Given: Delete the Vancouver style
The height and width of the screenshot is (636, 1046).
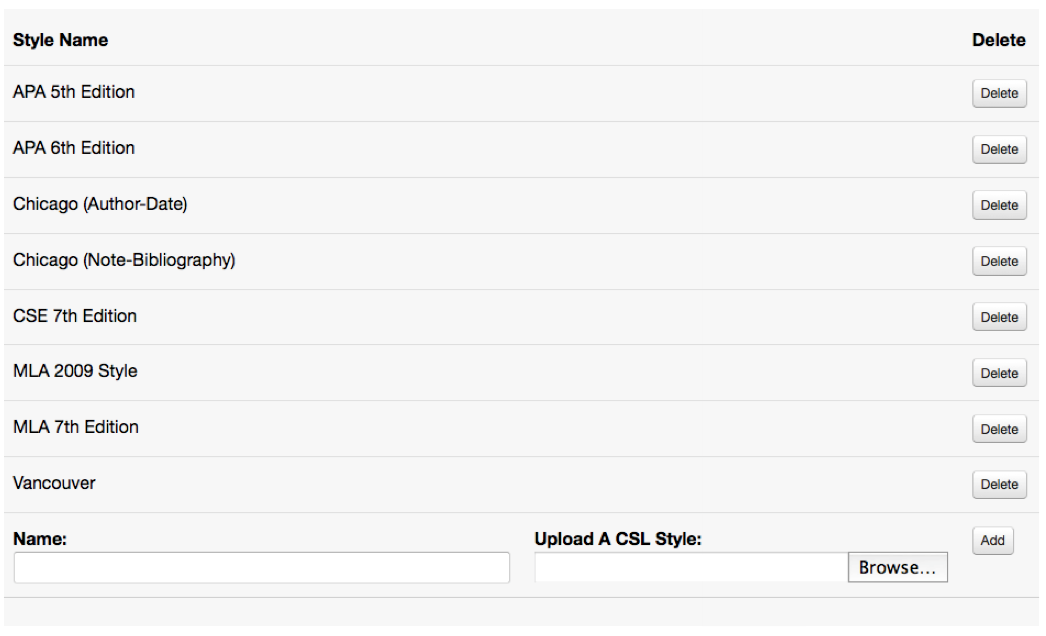Looking at the screenshot, I should [x=999, y=484].
